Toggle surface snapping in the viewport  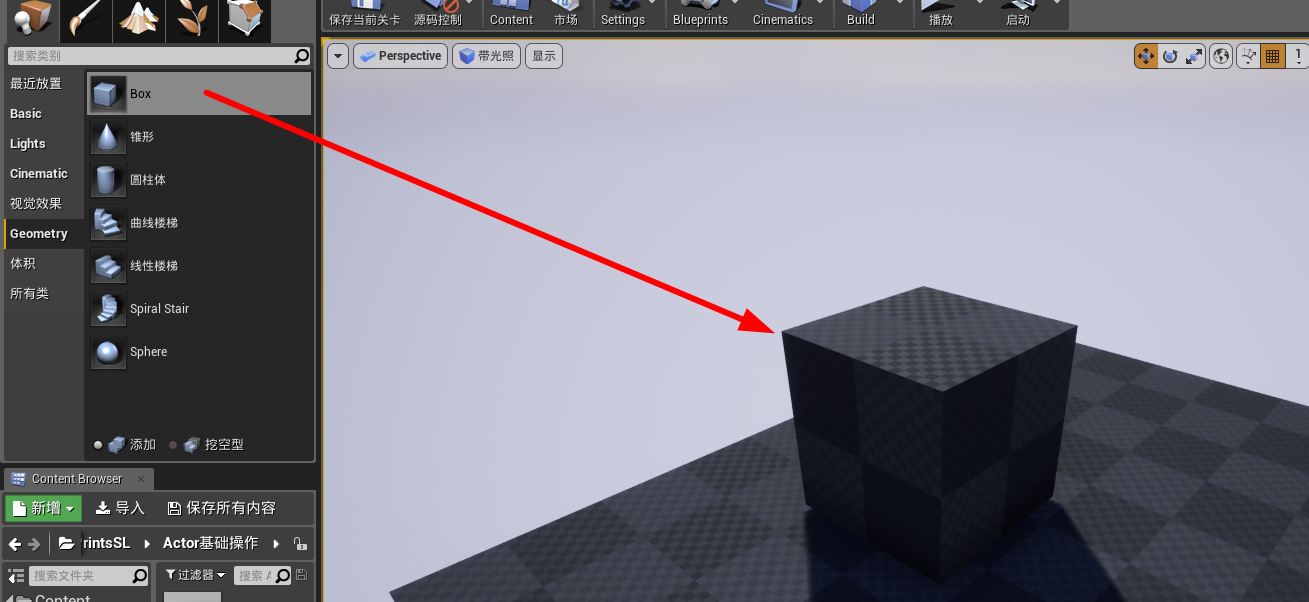(1247, 56)
